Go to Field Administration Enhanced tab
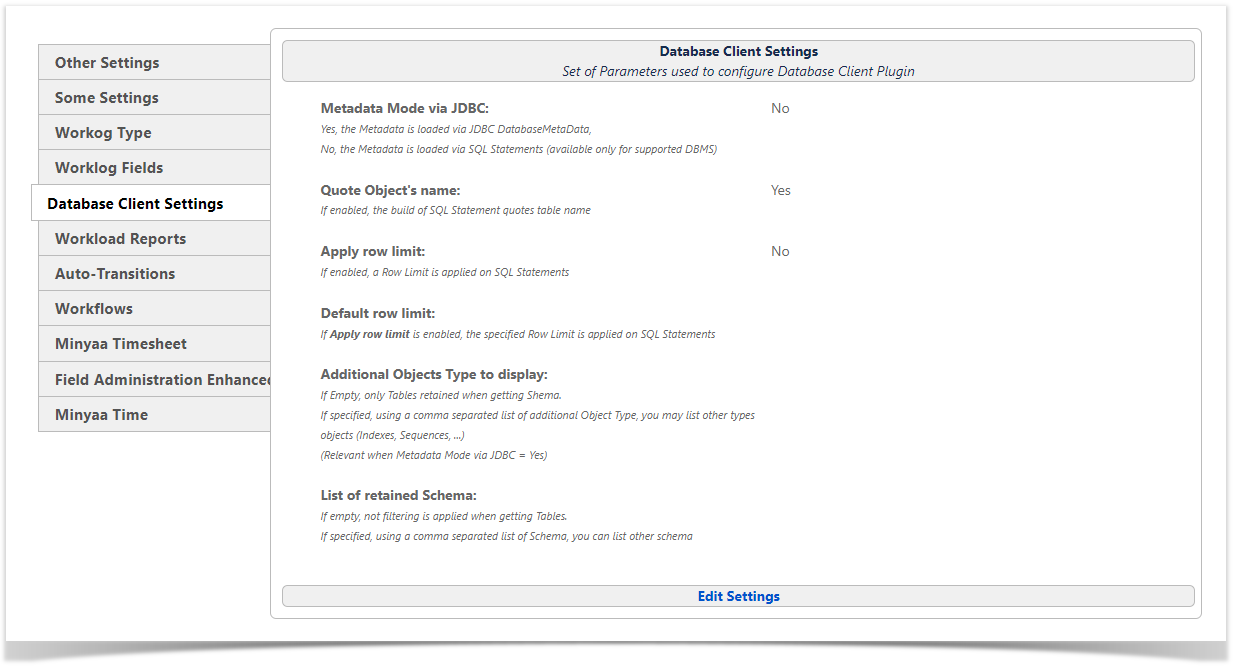This screenshot has width=1240, height=670. (x=162, y=380)
